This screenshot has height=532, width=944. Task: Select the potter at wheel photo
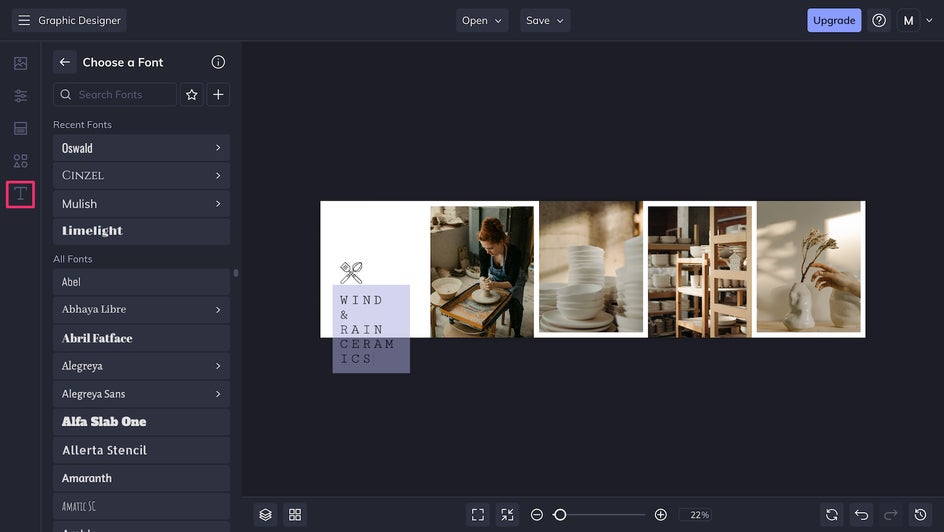(482, 272)
